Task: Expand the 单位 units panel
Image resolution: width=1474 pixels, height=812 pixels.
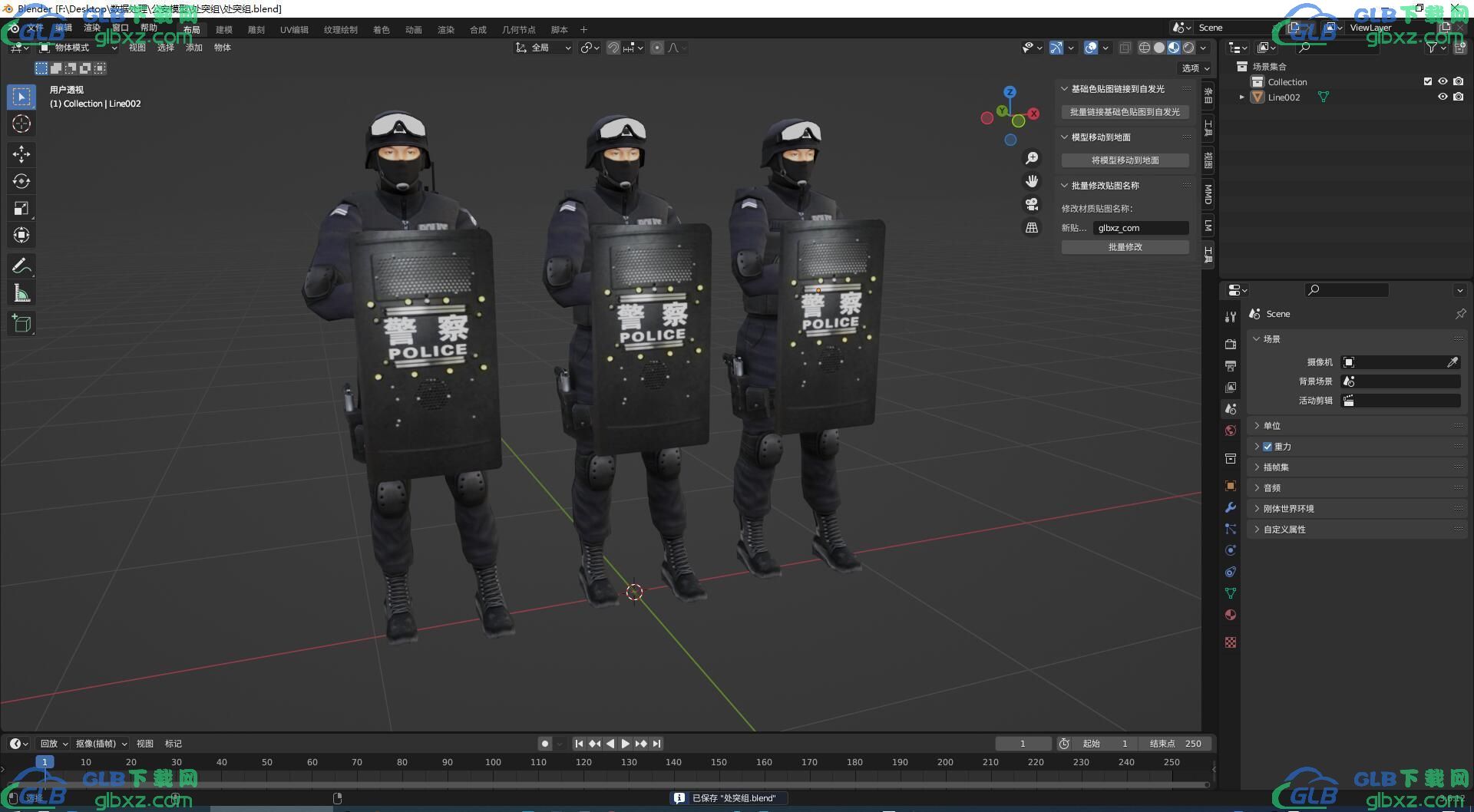Action: coord(1272,426)
